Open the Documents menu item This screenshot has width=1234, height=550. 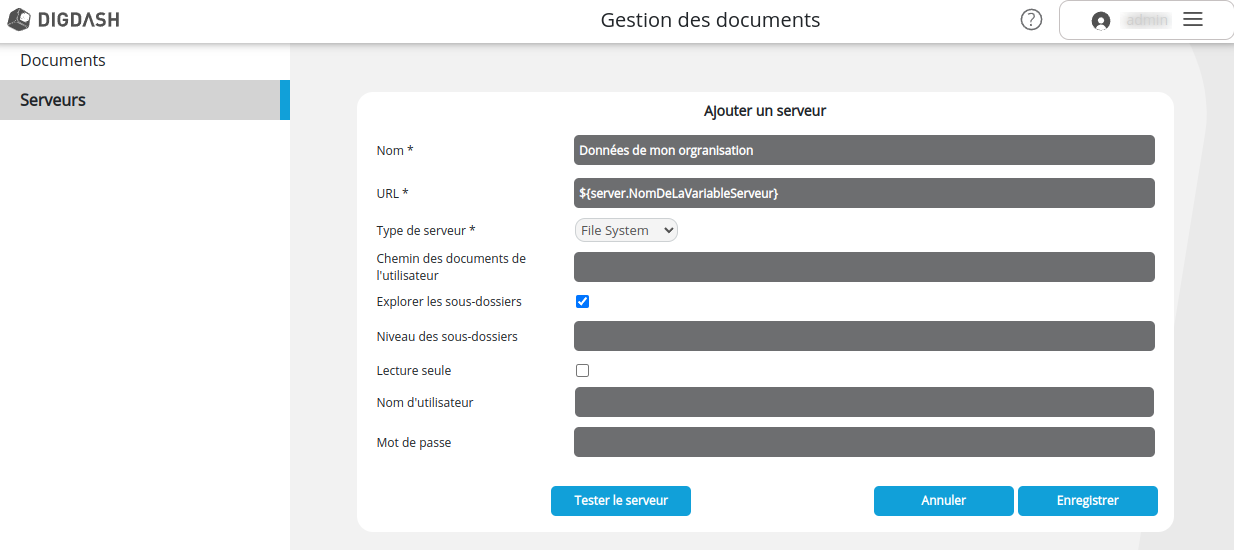click(63, 60)
